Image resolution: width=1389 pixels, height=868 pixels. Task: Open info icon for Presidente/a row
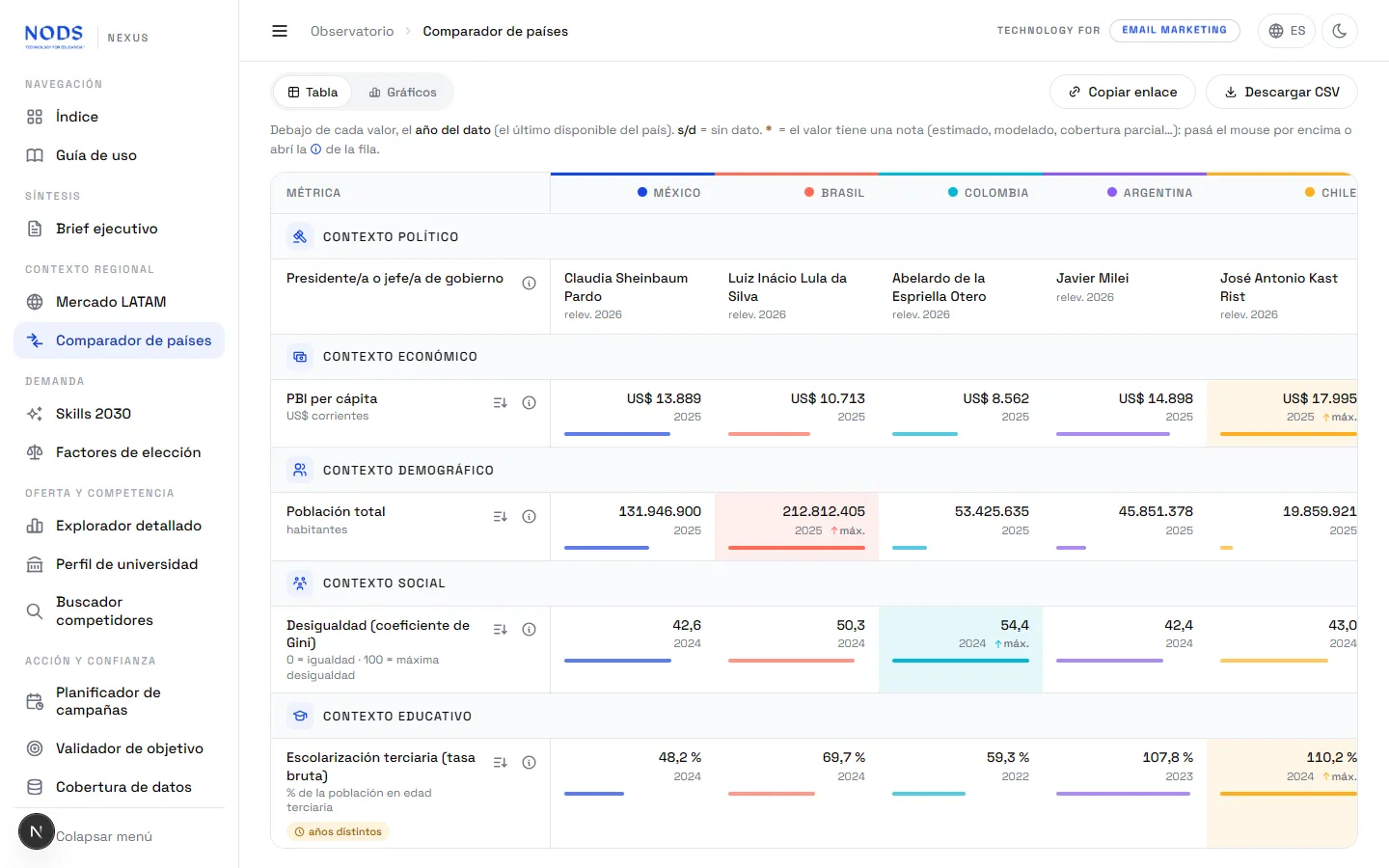(x=529, y=283)
